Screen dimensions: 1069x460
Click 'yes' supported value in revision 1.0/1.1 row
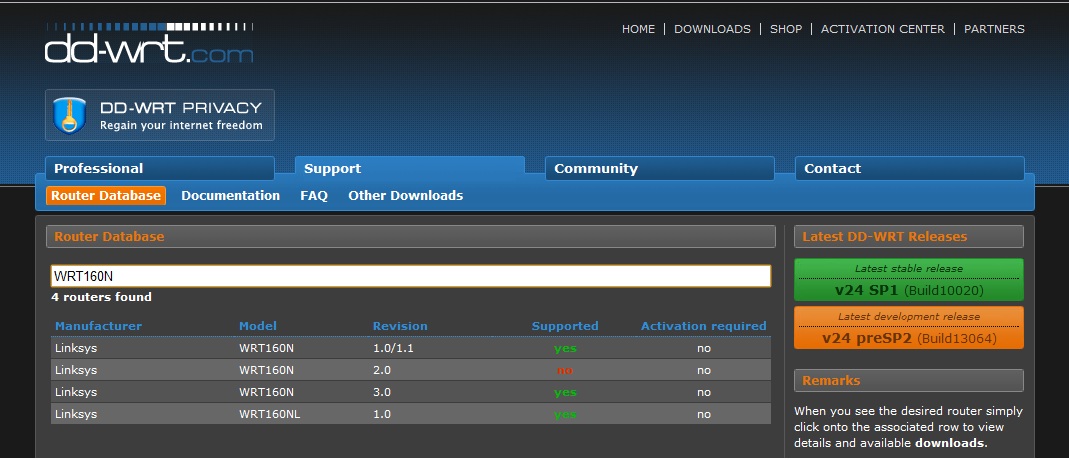tap(565, 348)
